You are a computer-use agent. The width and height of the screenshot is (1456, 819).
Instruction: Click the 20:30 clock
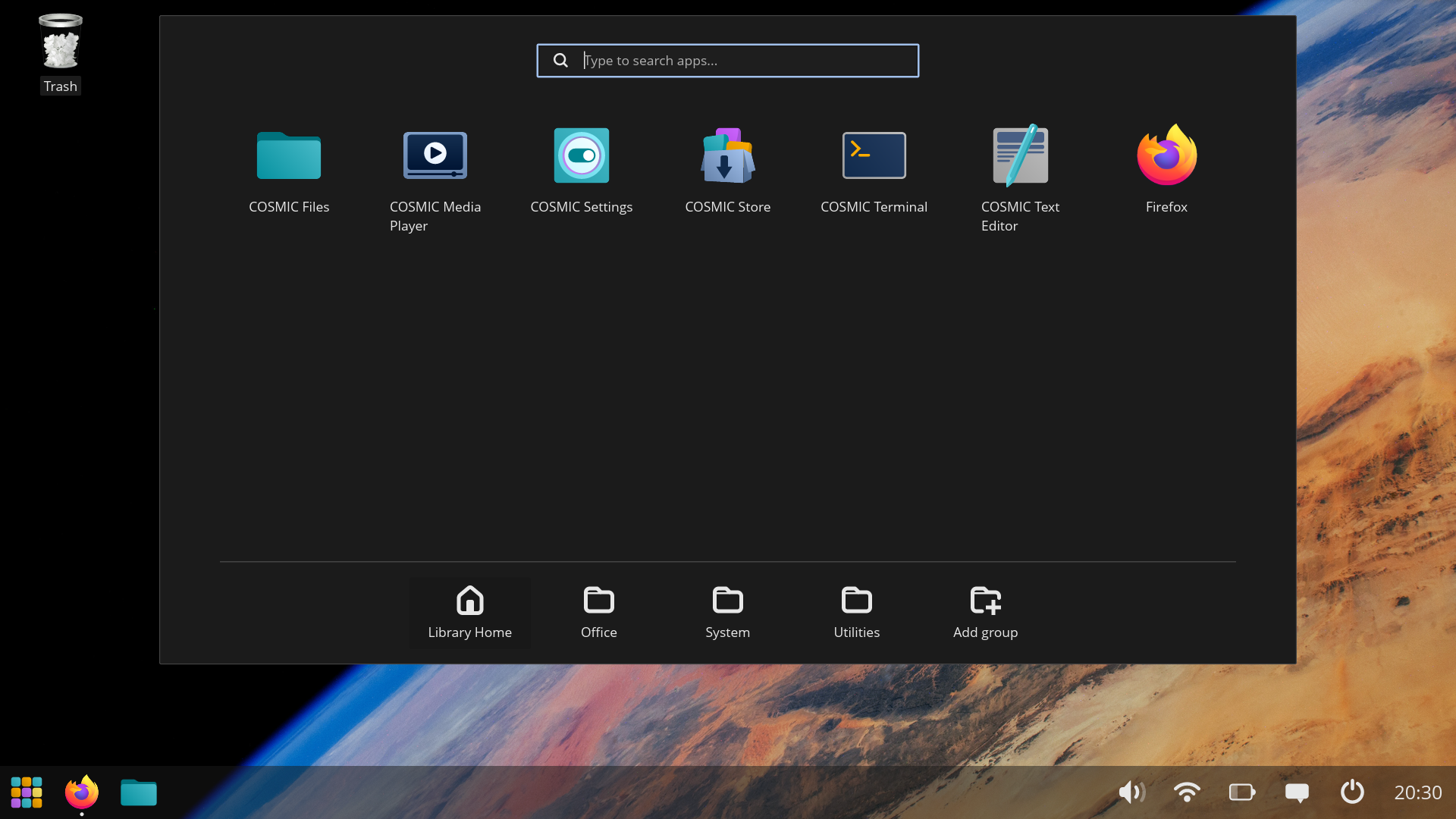[1418, 792]
